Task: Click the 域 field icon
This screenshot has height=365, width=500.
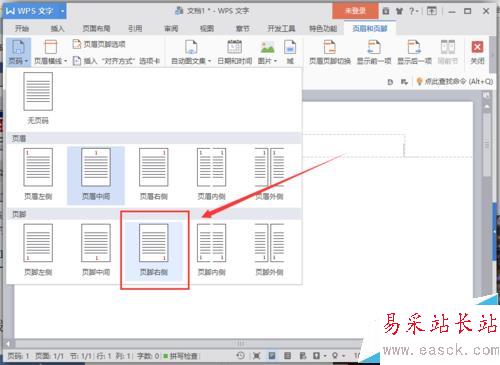Action: [x=290, y=47]
